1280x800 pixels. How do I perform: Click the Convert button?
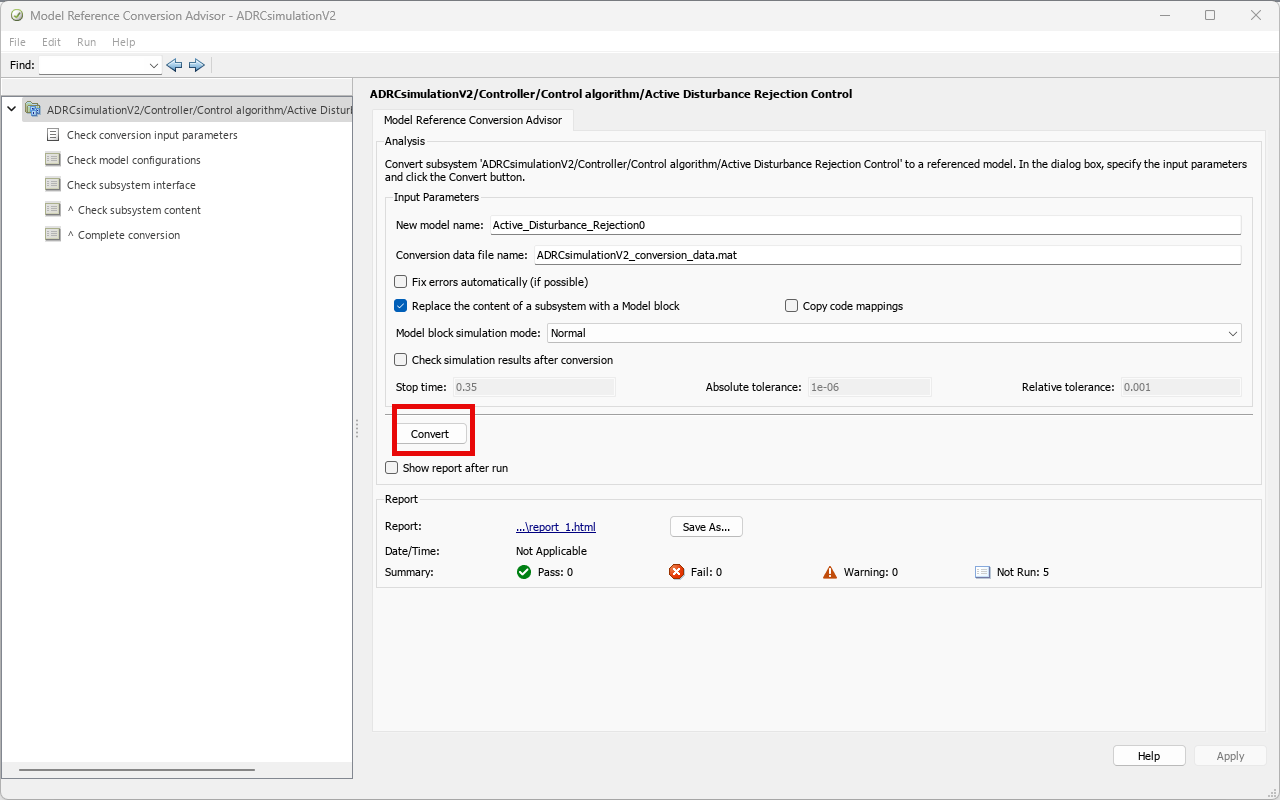click(x=430, y=434)
